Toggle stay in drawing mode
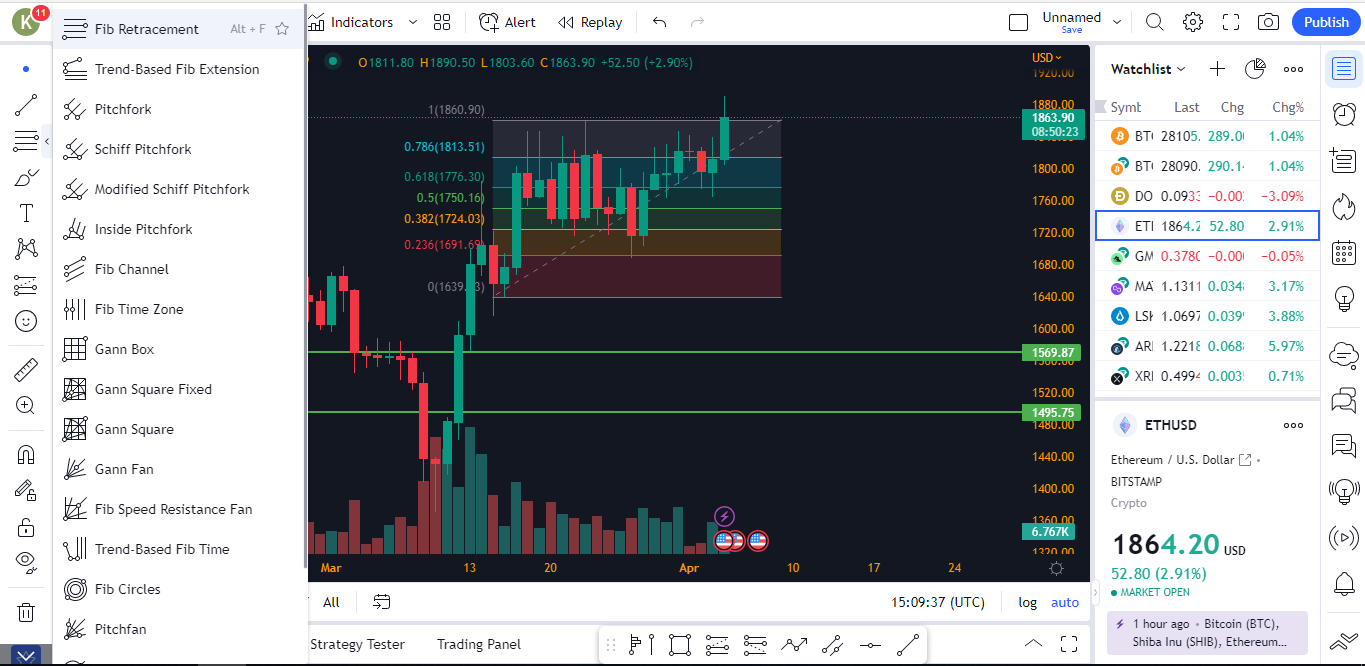1365x666 pixels. tap(26, 490)
